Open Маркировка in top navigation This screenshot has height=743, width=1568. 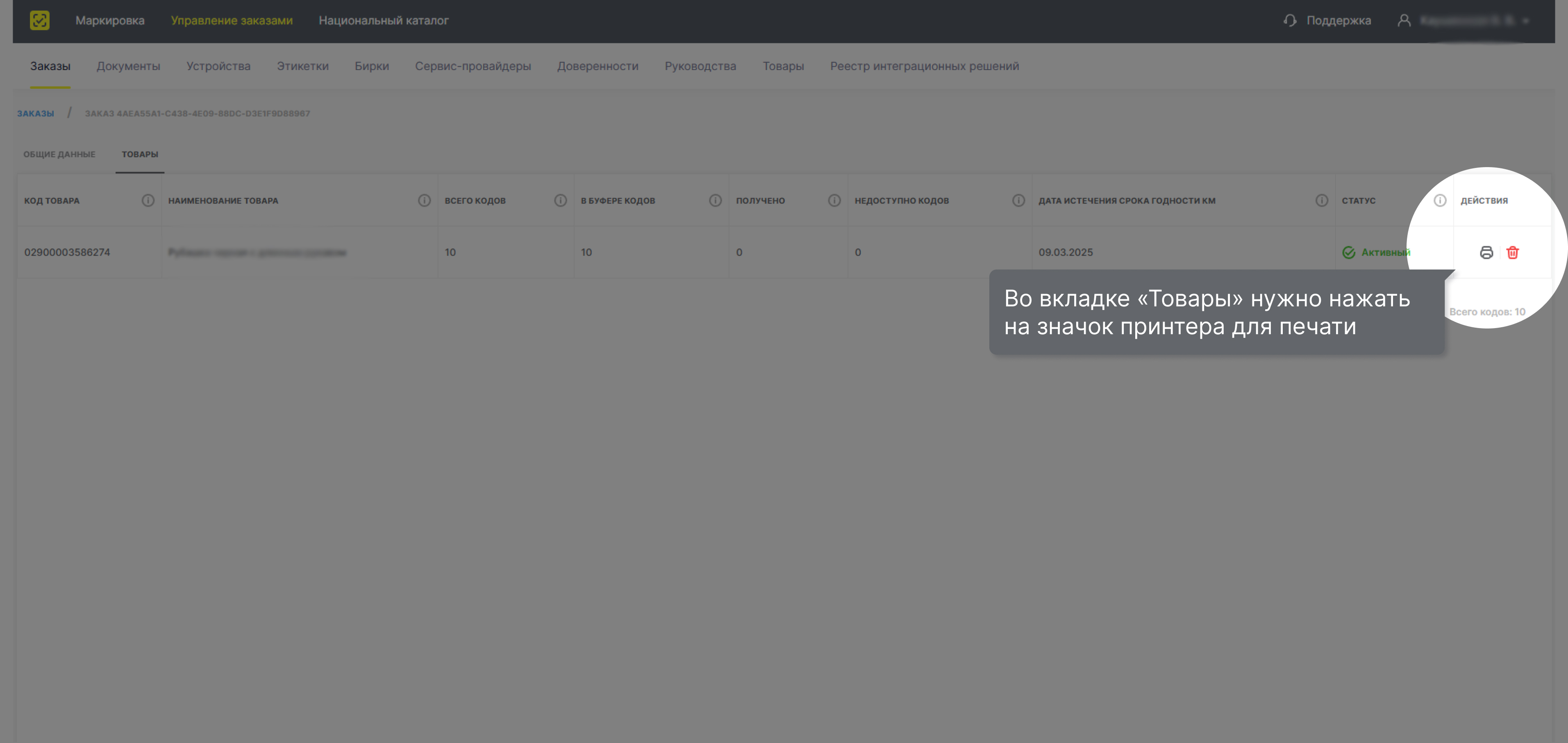click(x=109, y=20)
